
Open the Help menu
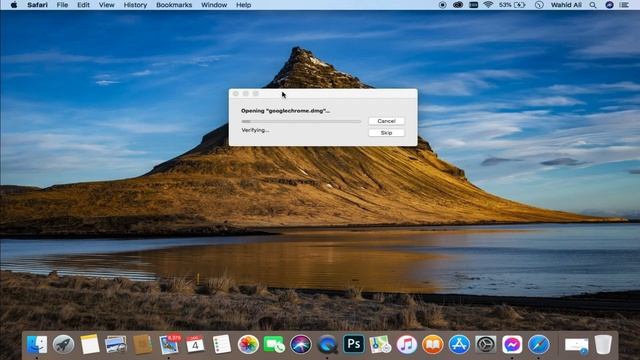243,5
